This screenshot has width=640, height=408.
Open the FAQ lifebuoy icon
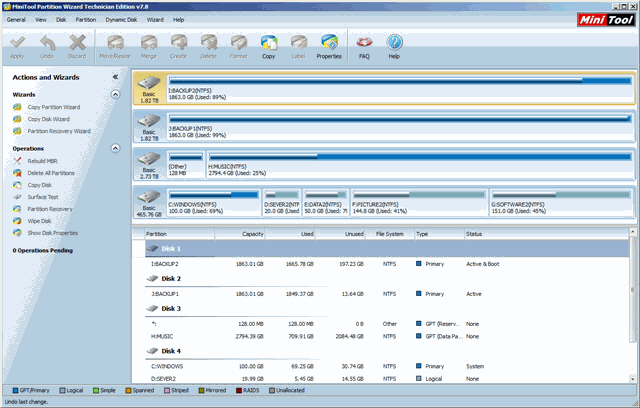(364, 47)
